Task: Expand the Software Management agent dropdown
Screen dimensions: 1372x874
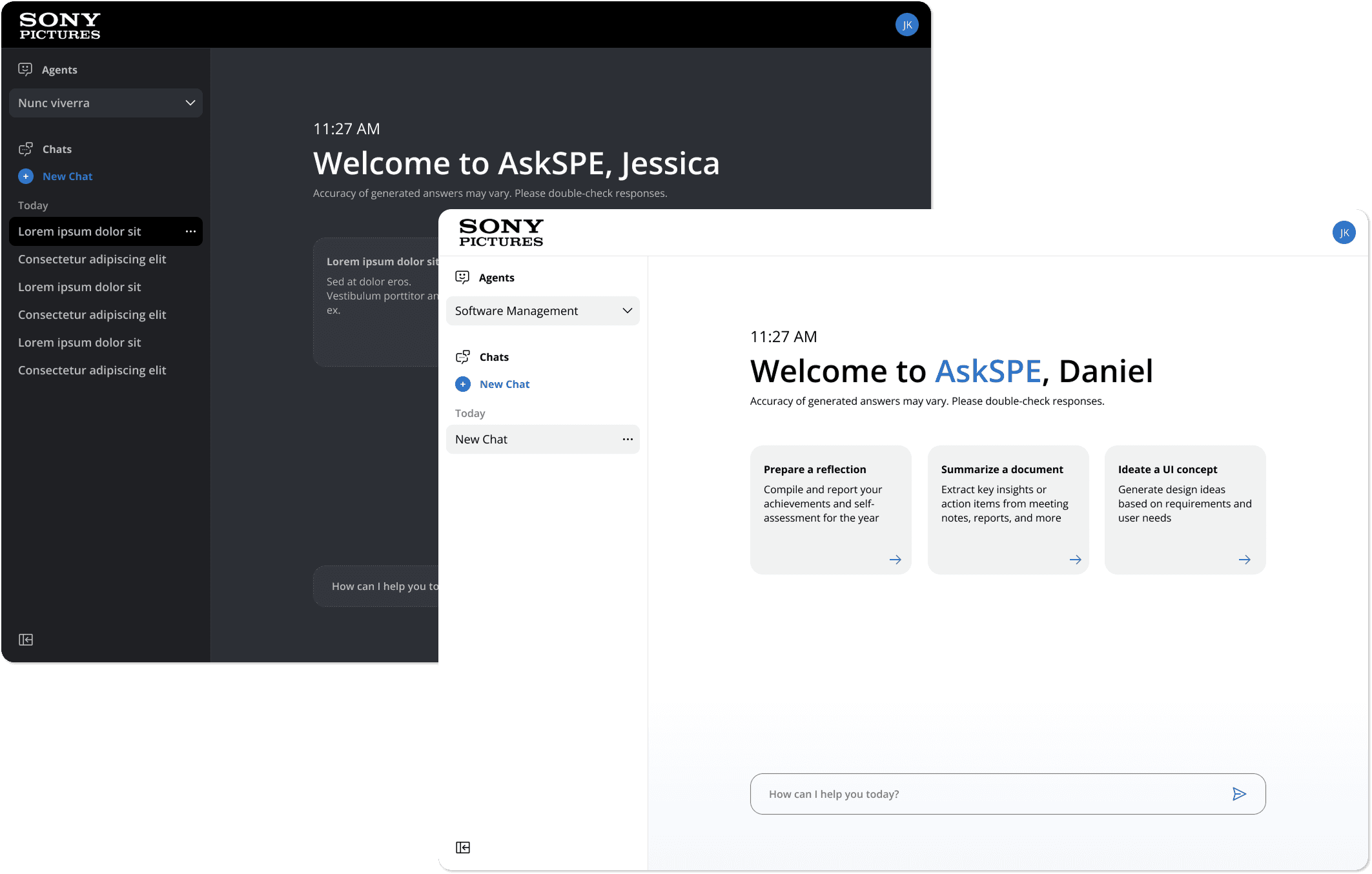Action: (x=542, y=310)
